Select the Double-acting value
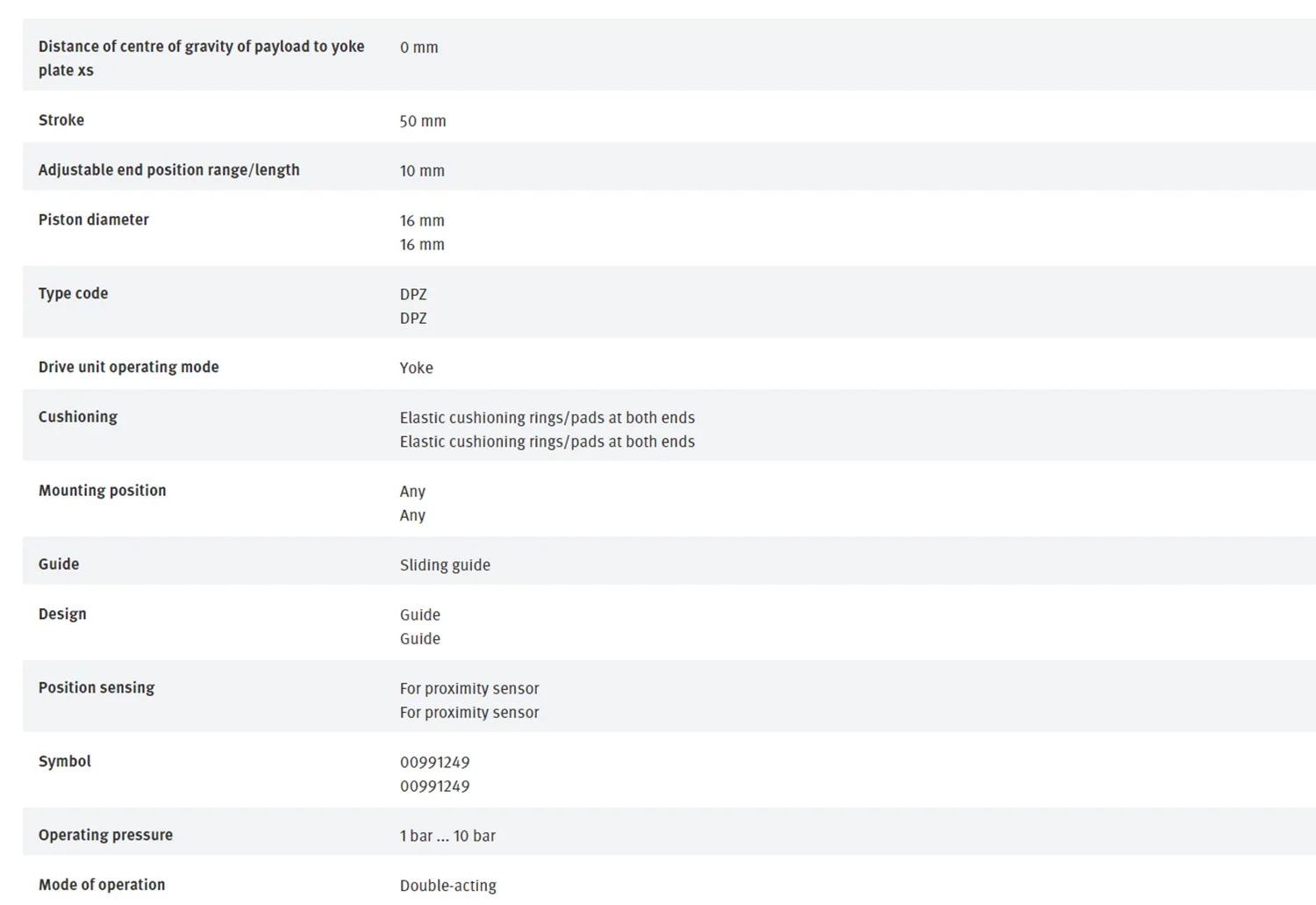 (x=448, y=886)
